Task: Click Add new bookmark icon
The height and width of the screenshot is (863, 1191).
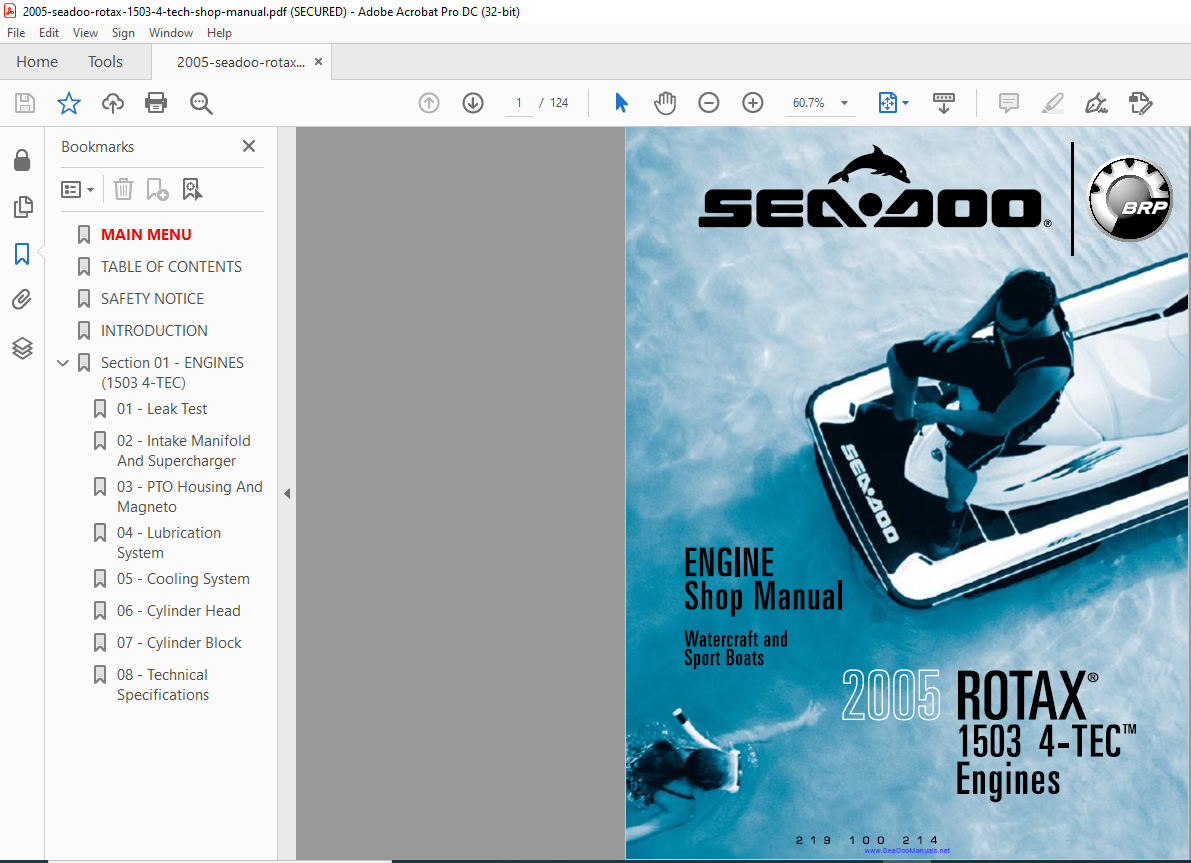Action: click(x=157, y=189)
